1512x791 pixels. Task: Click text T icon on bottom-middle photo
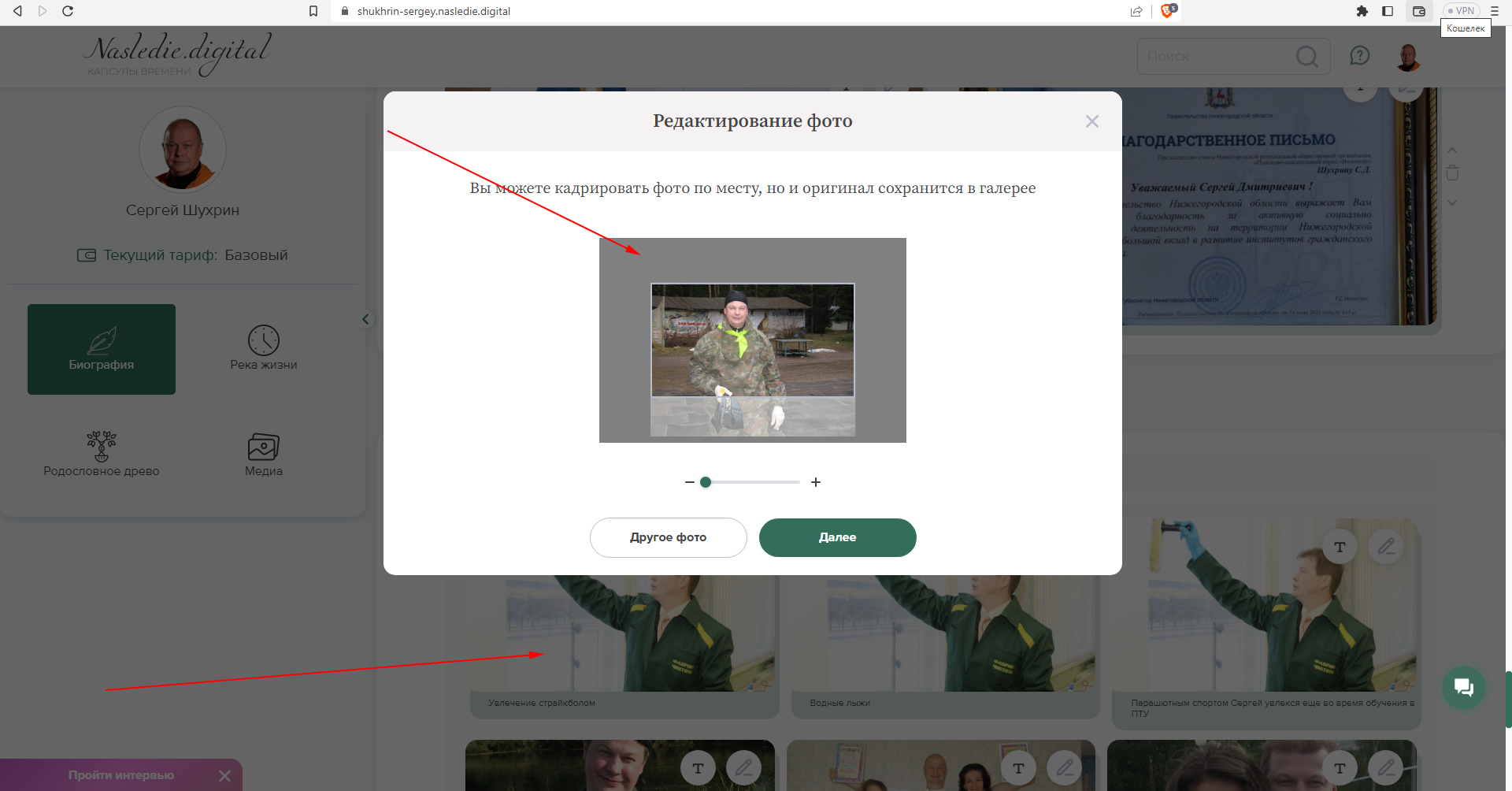1018,768
